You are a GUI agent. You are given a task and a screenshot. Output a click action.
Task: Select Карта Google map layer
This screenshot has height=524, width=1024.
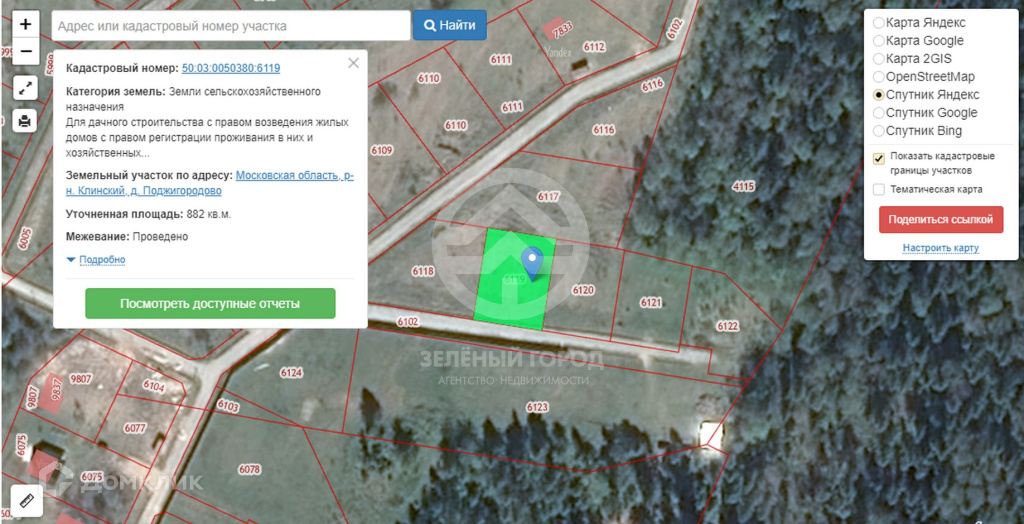(x=918, y=41)
